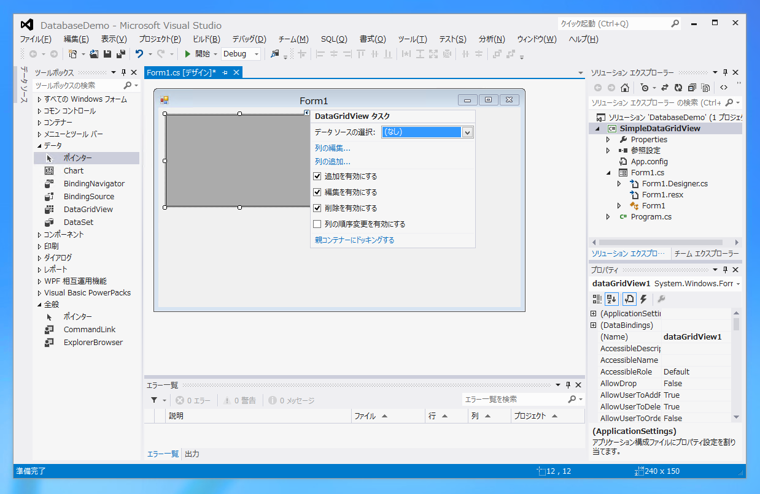This screenshot has width=760, height=494.
Task: Click the 列の編集... link
Action: pyautogui.click(x=332, y=148)
